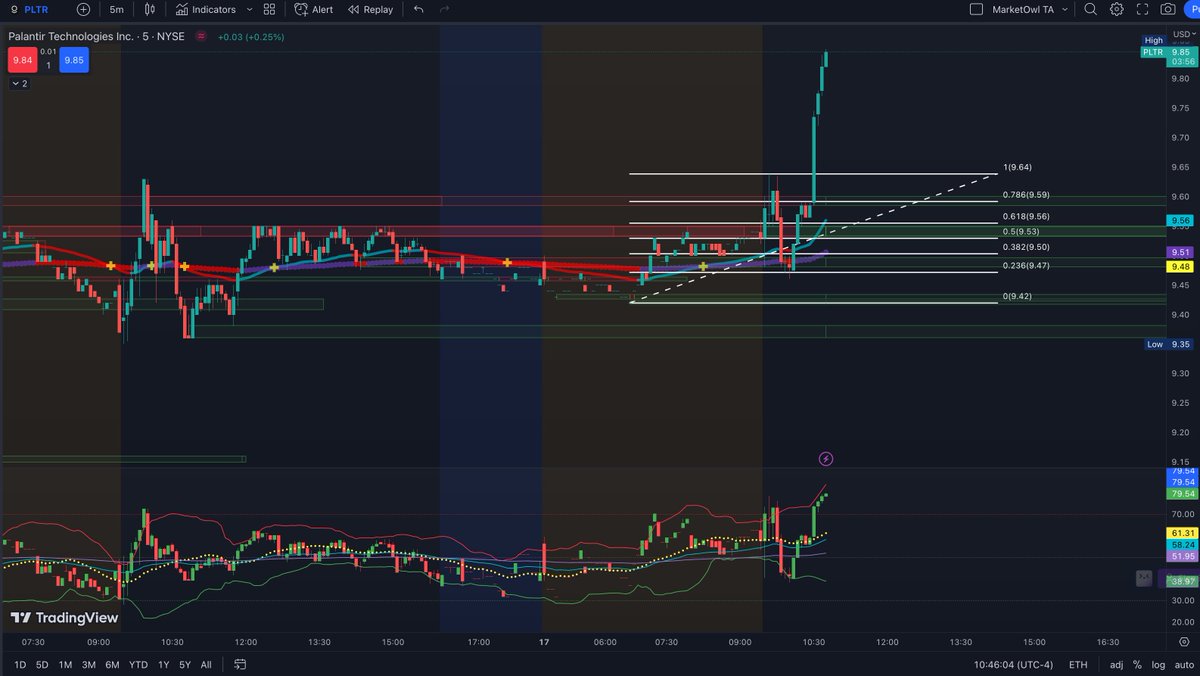Open the timezone menu showing 10:46:04 (UTC-4)
The image size is (1200, 676).
tap(1016, 665)
